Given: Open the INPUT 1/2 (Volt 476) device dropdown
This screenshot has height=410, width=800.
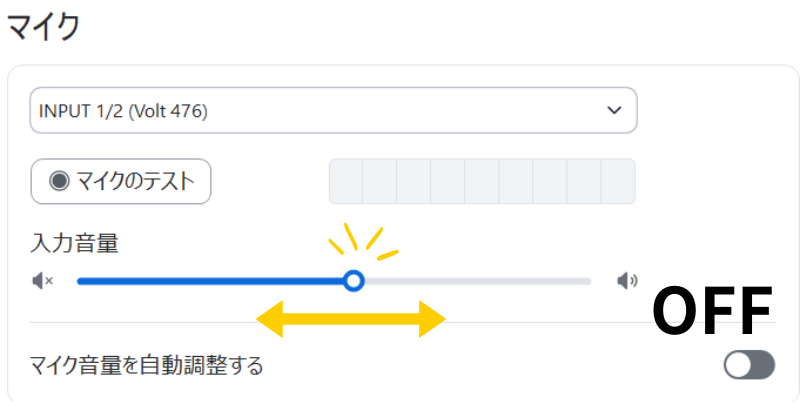Looking at the screenshot, I should pyautogui.click(x=333, y=111).
